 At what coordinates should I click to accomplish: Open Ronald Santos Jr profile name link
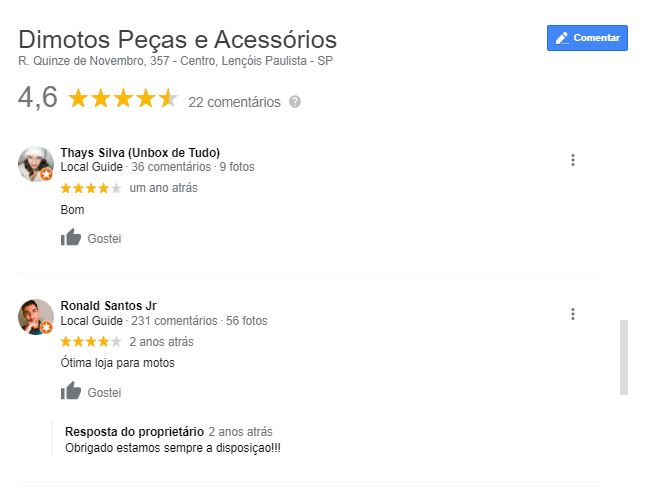point(108,306)
